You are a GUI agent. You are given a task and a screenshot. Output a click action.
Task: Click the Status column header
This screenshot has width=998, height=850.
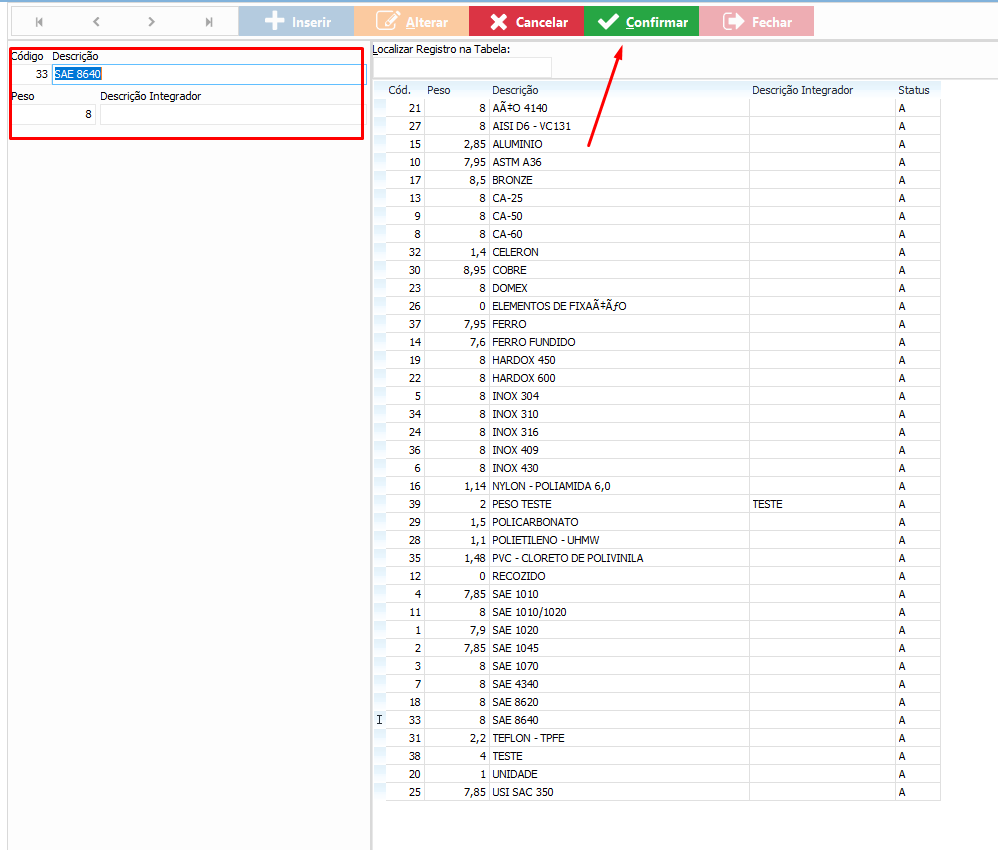(914, 90)
